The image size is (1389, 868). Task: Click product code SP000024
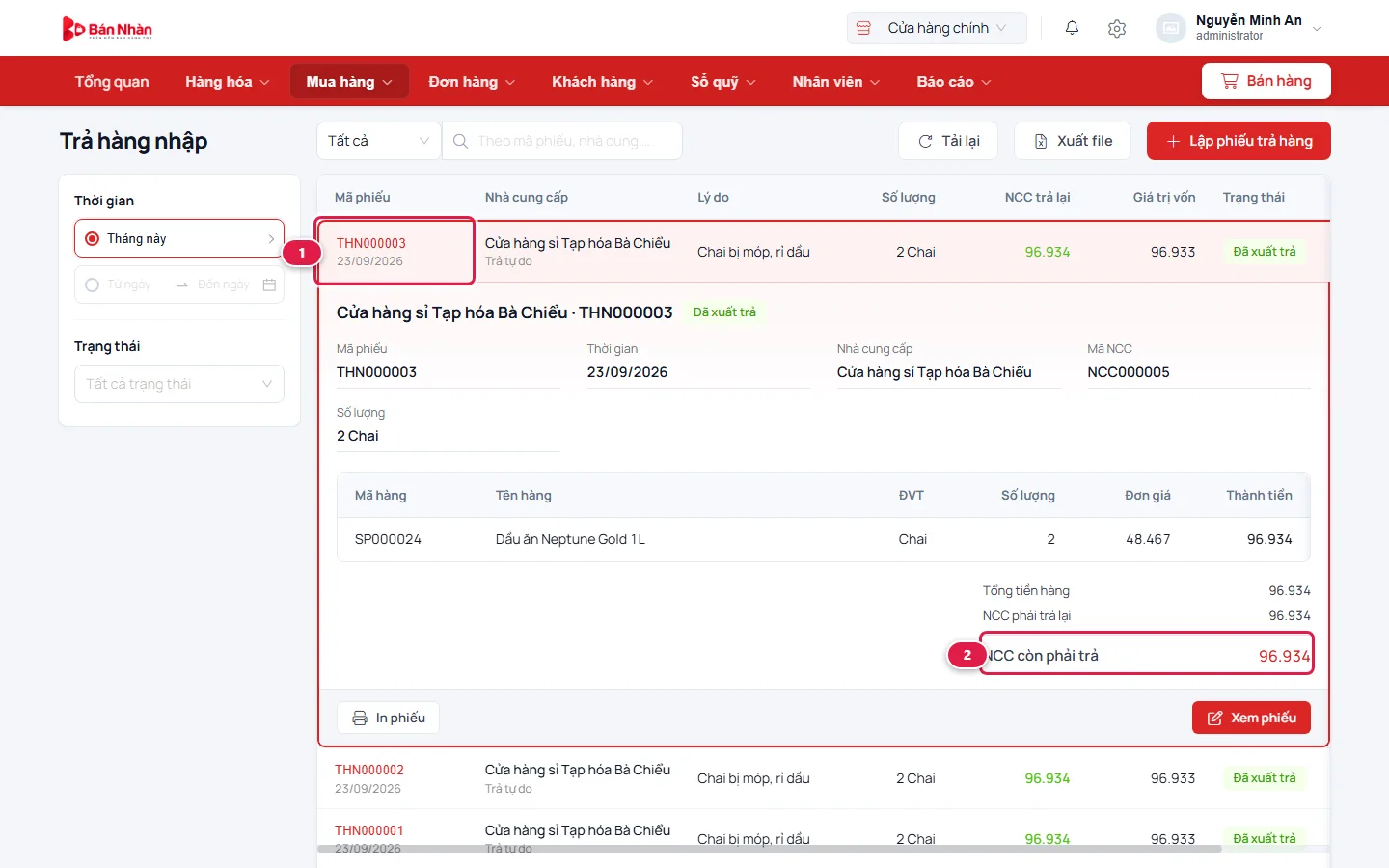click(388, 539)
